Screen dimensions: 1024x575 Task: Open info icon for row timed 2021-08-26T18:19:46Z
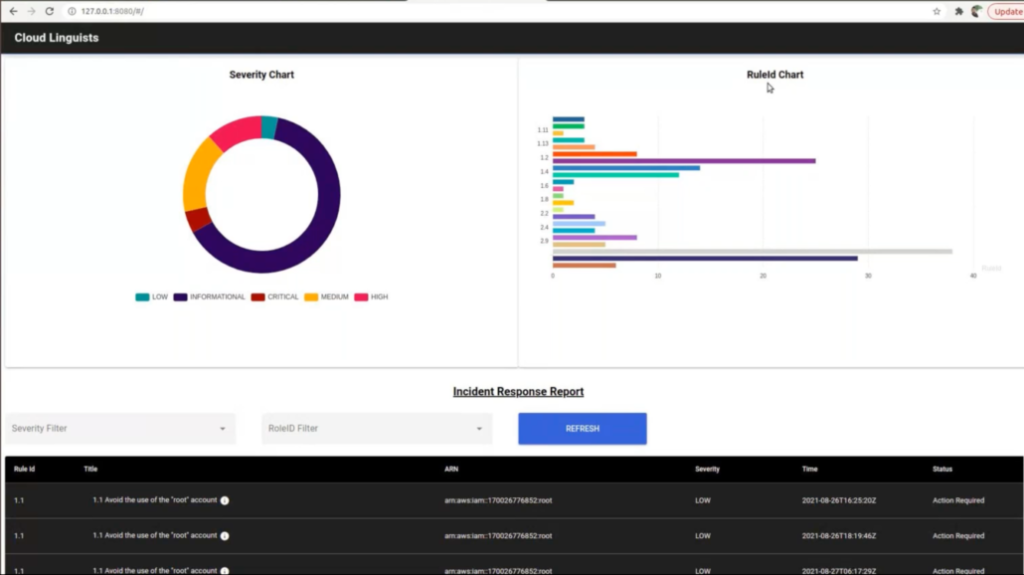coord(225,536)
